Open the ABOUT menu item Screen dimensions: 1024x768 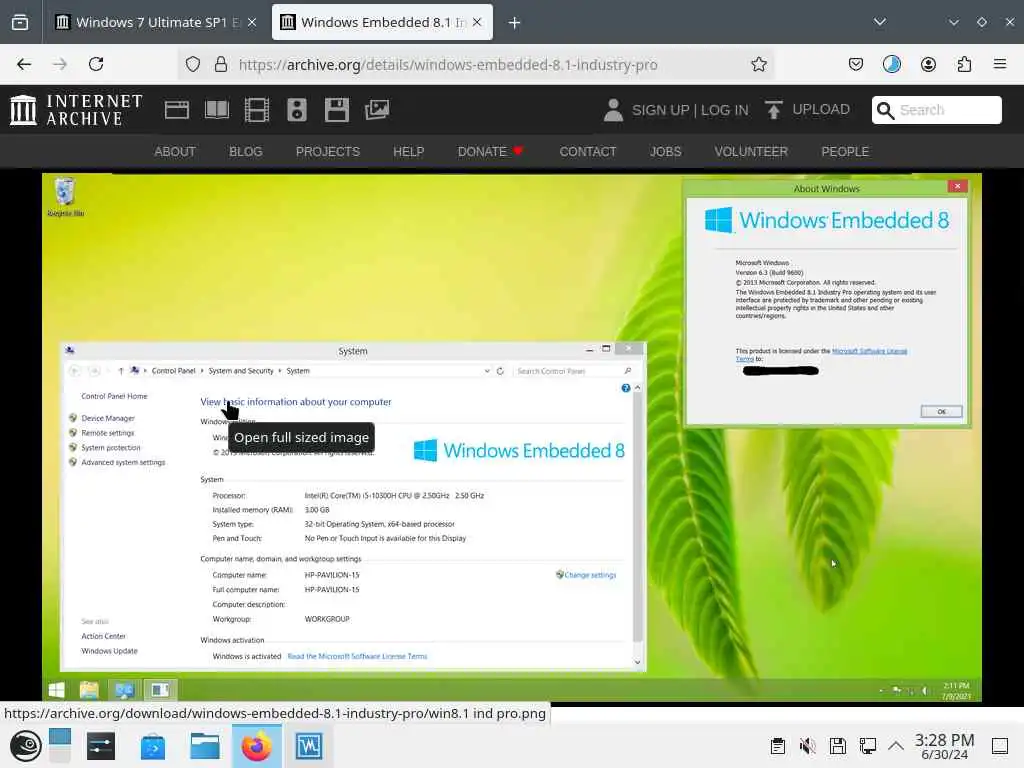(x=175, y=152)
